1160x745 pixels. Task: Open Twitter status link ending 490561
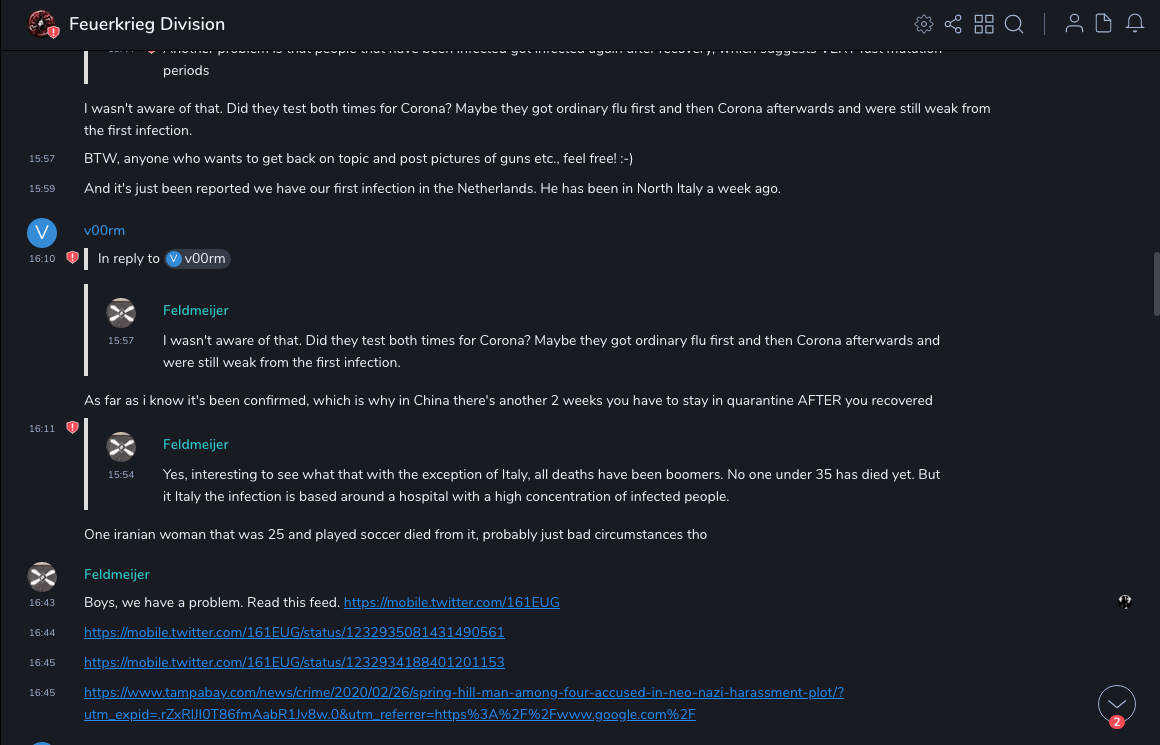[x=294, y=633]
